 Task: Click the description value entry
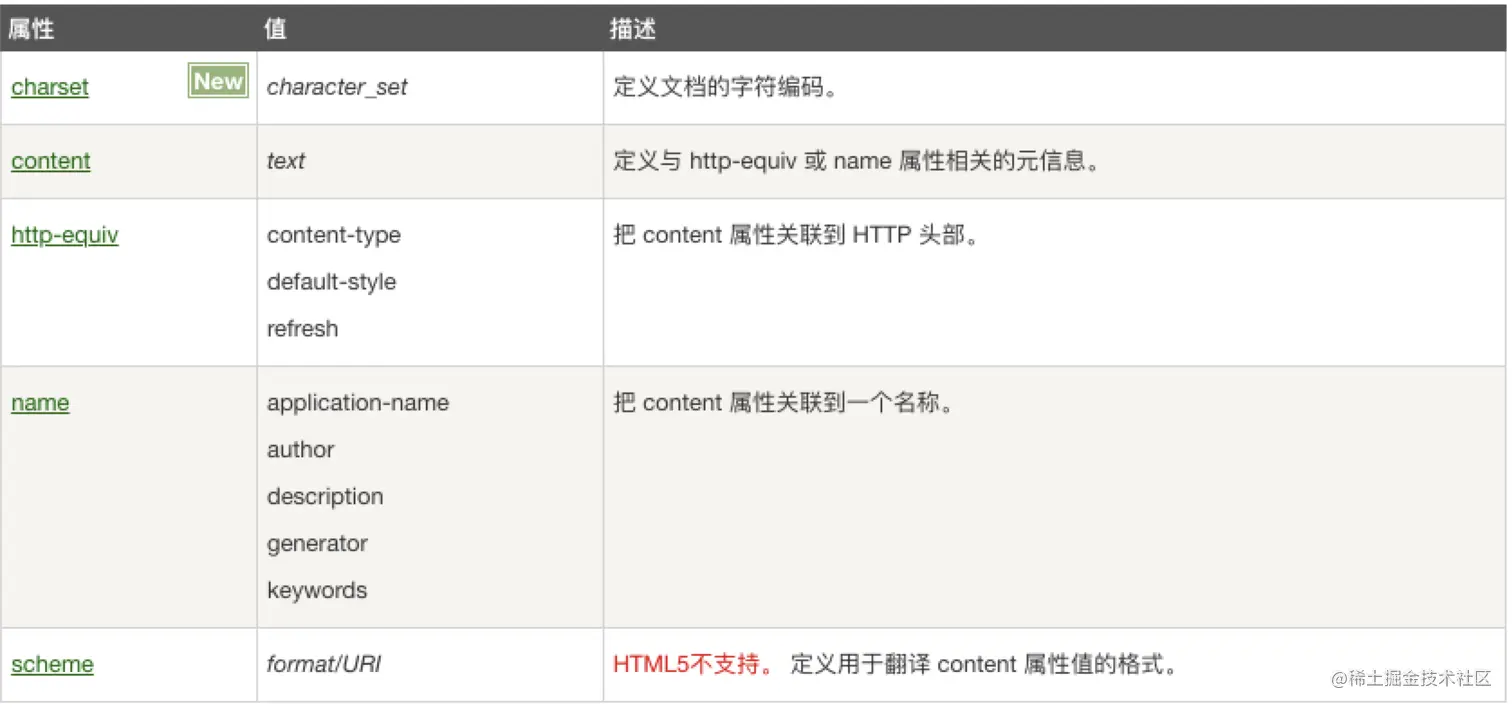click(325, 497)
